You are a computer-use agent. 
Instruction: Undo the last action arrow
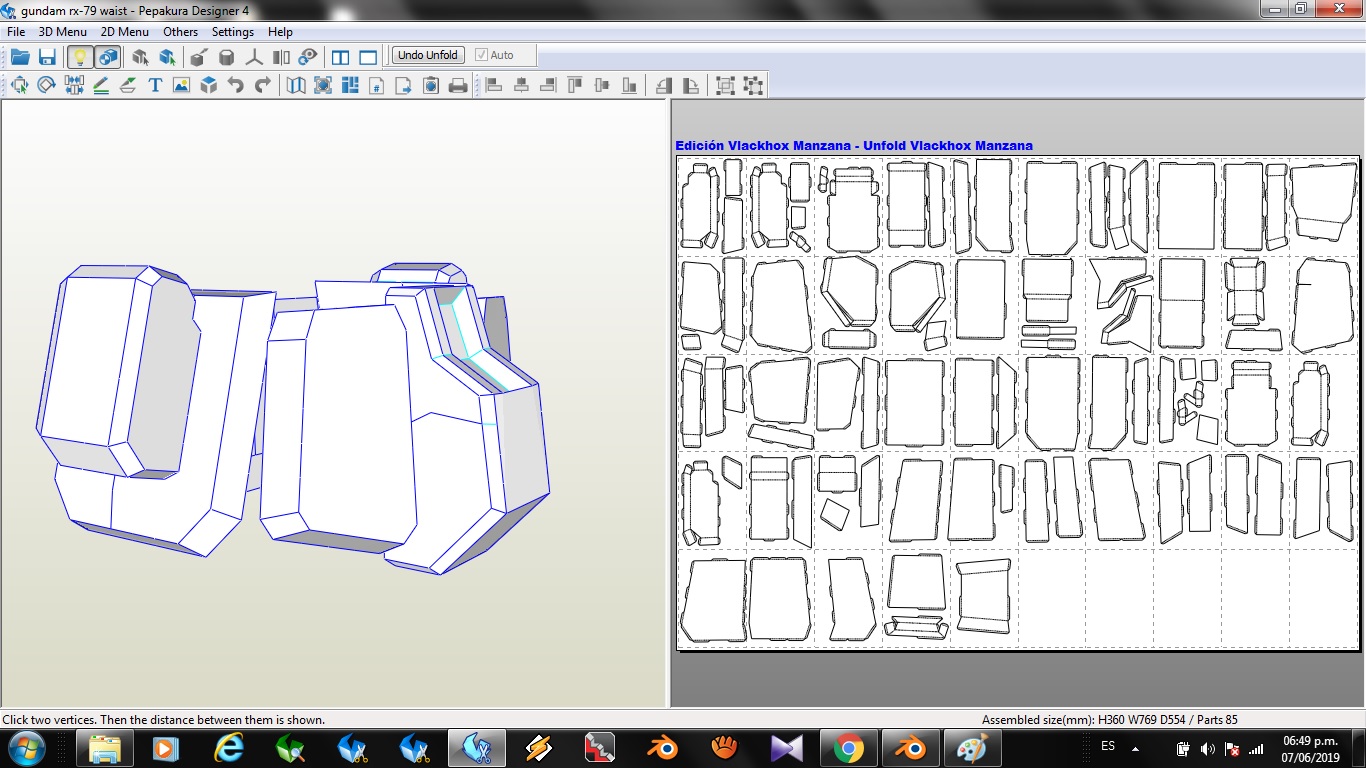(236, 85)
